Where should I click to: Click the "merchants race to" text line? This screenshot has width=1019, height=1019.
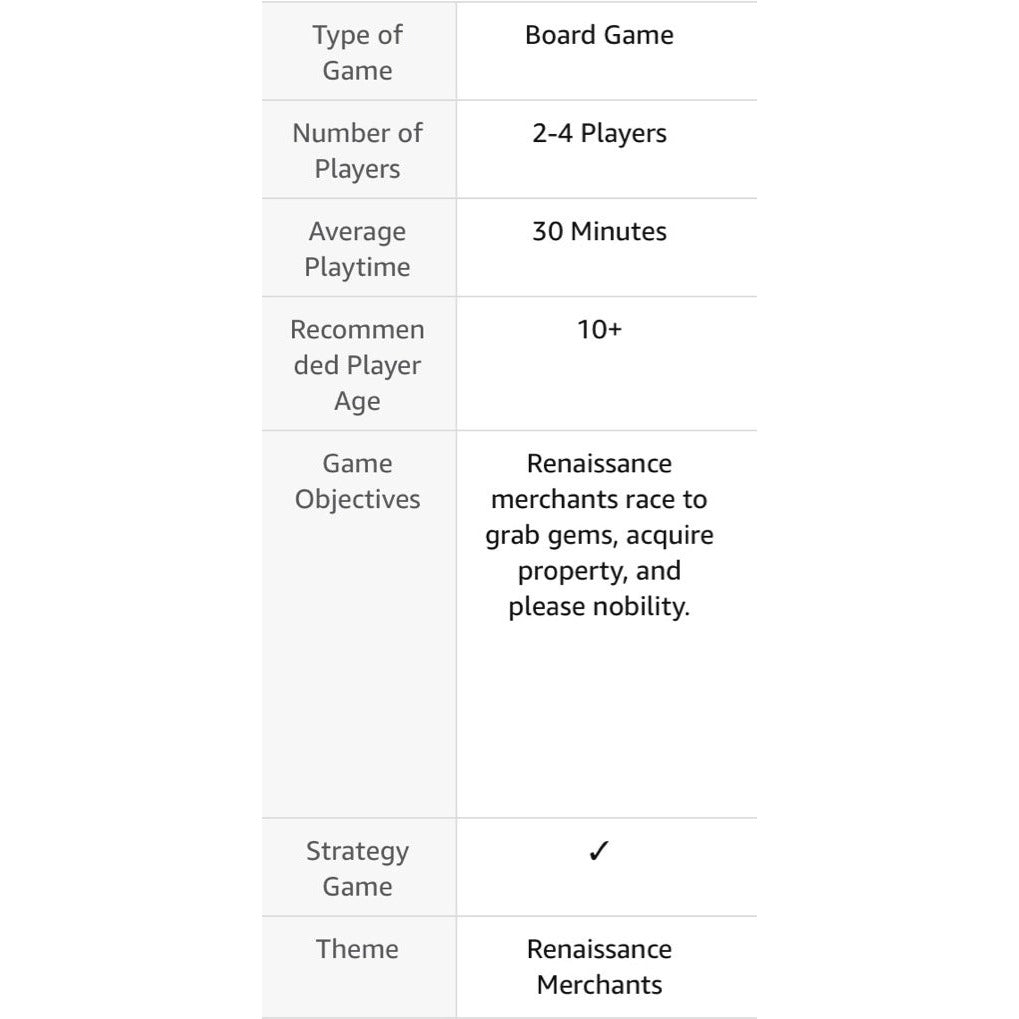click(599, 499)
